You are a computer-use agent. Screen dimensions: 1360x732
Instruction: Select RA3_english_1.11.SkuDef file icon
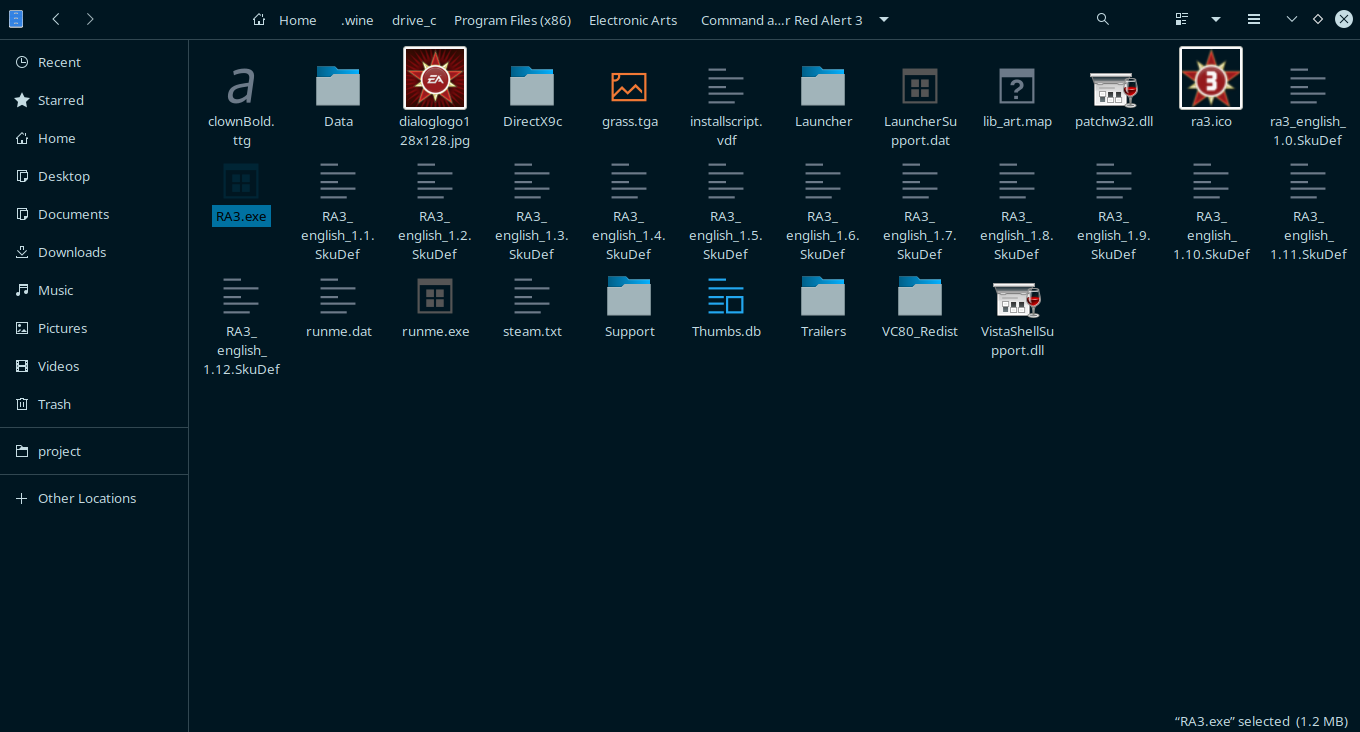[x=1308, y=182]
